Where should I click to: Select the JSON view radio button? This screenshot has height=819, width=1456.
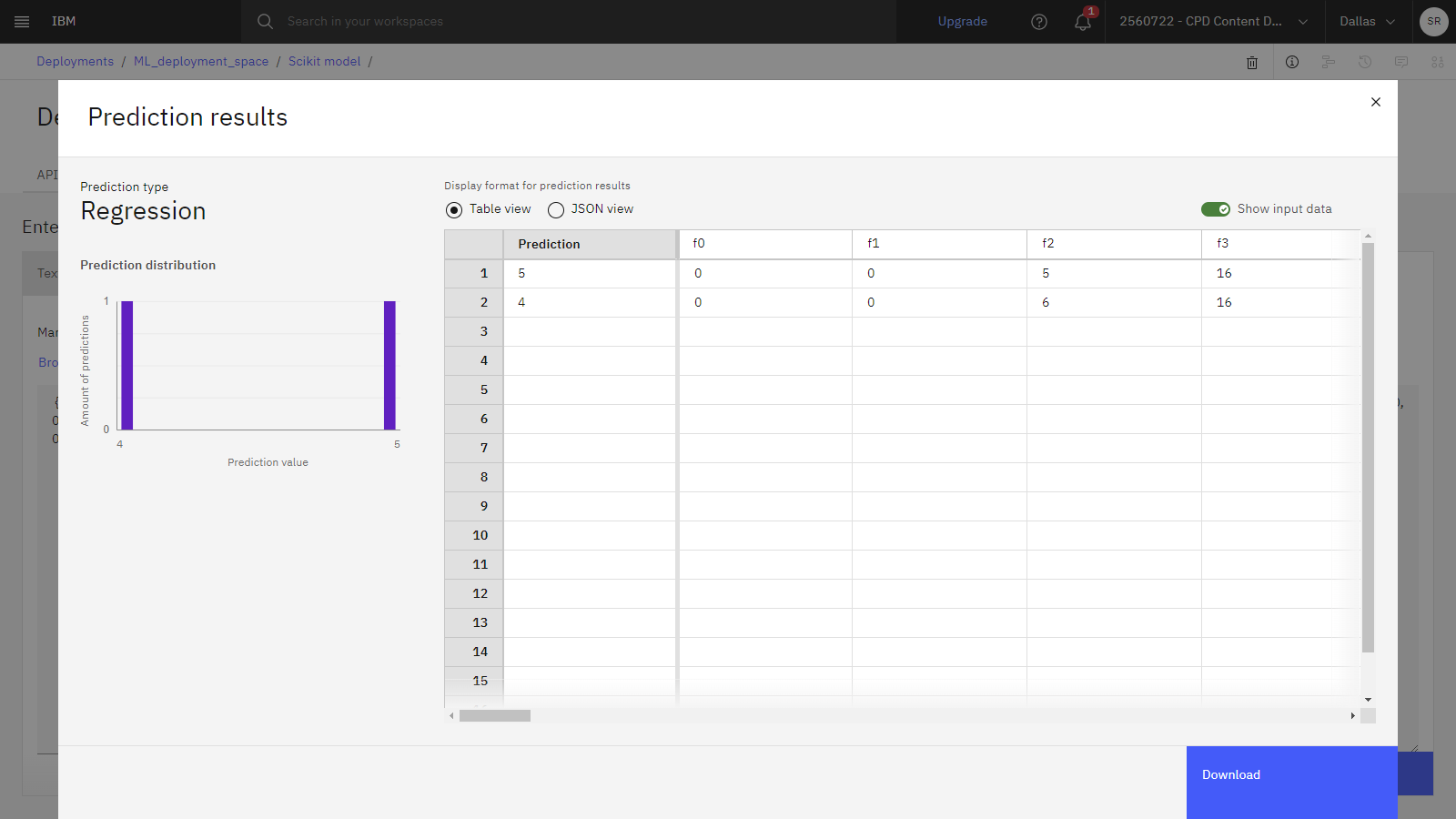[x=555, y=209]
